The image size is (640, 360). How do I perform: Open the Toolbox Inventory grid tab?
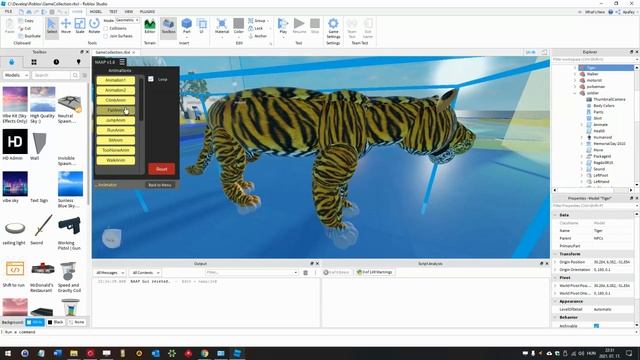34,62
